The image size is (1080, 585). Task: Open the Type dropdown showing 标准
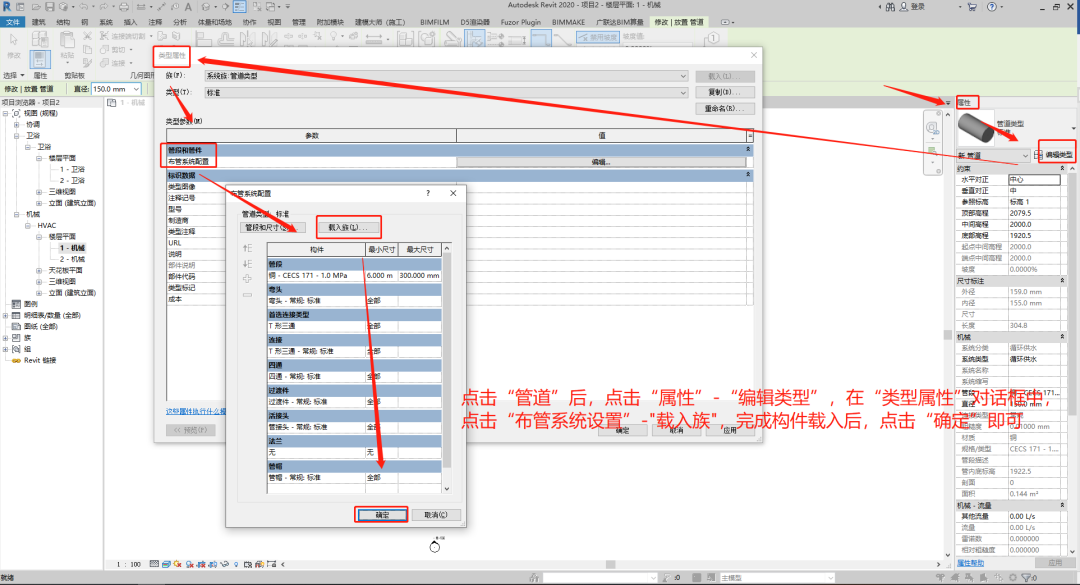coord(446,92)
